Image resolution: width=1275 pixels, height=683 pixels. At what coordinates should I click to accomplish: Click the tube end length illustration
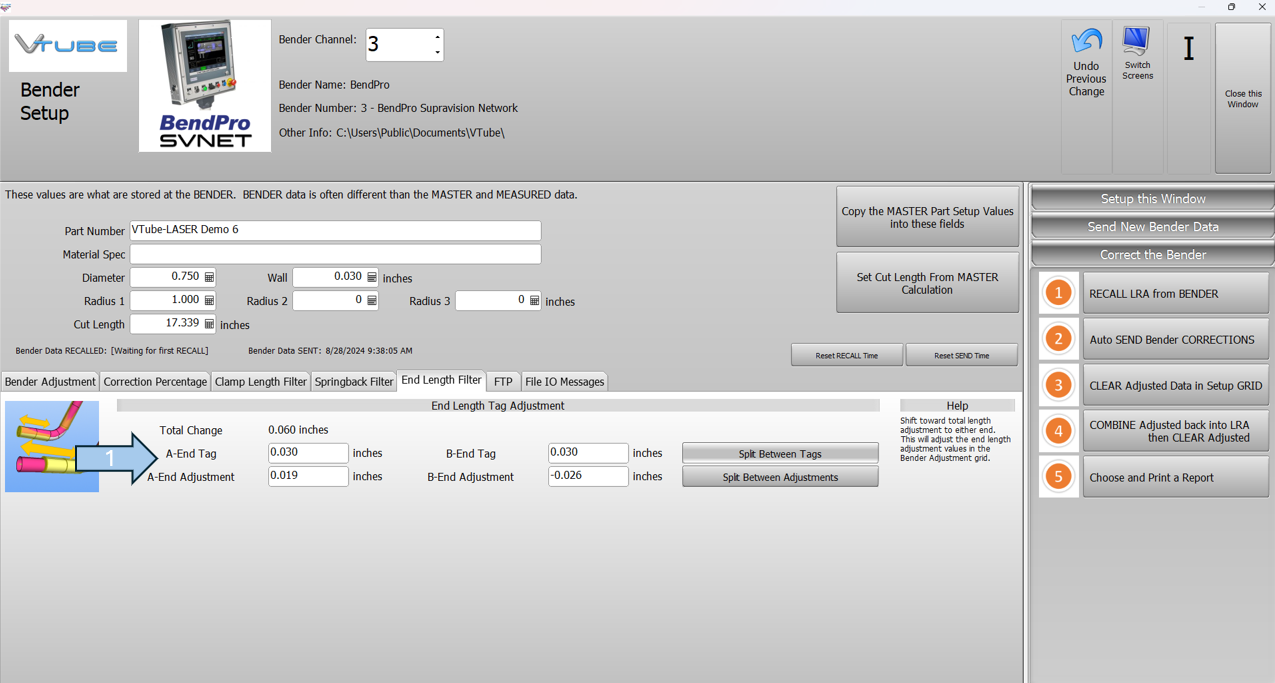[52, 446]
